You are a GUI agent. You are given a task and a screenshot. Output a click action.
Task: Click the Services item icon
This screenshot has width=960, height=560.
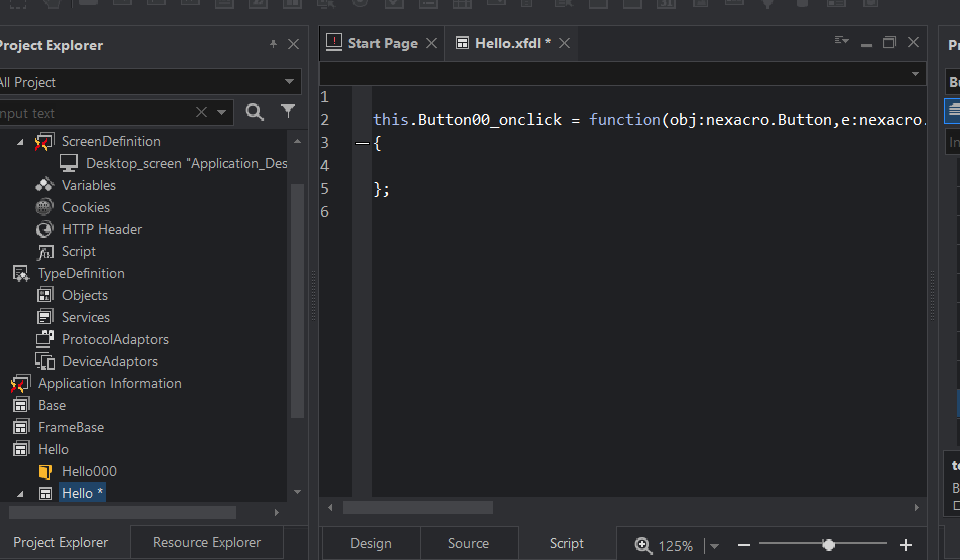pos(45,317)
